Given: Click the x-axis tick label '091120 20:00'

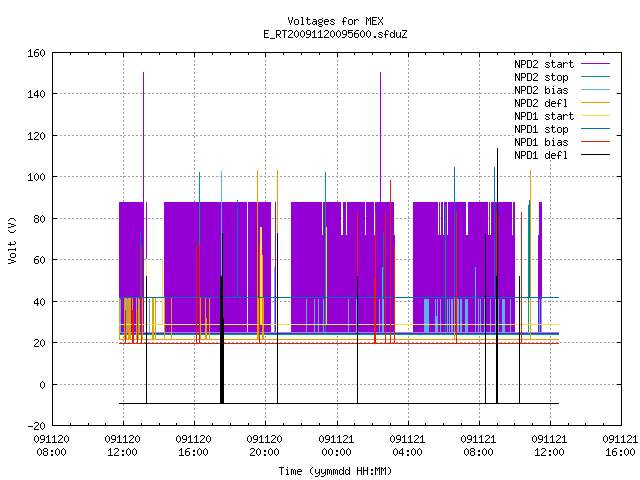Looking at the screenshot, I should point(264,446).
